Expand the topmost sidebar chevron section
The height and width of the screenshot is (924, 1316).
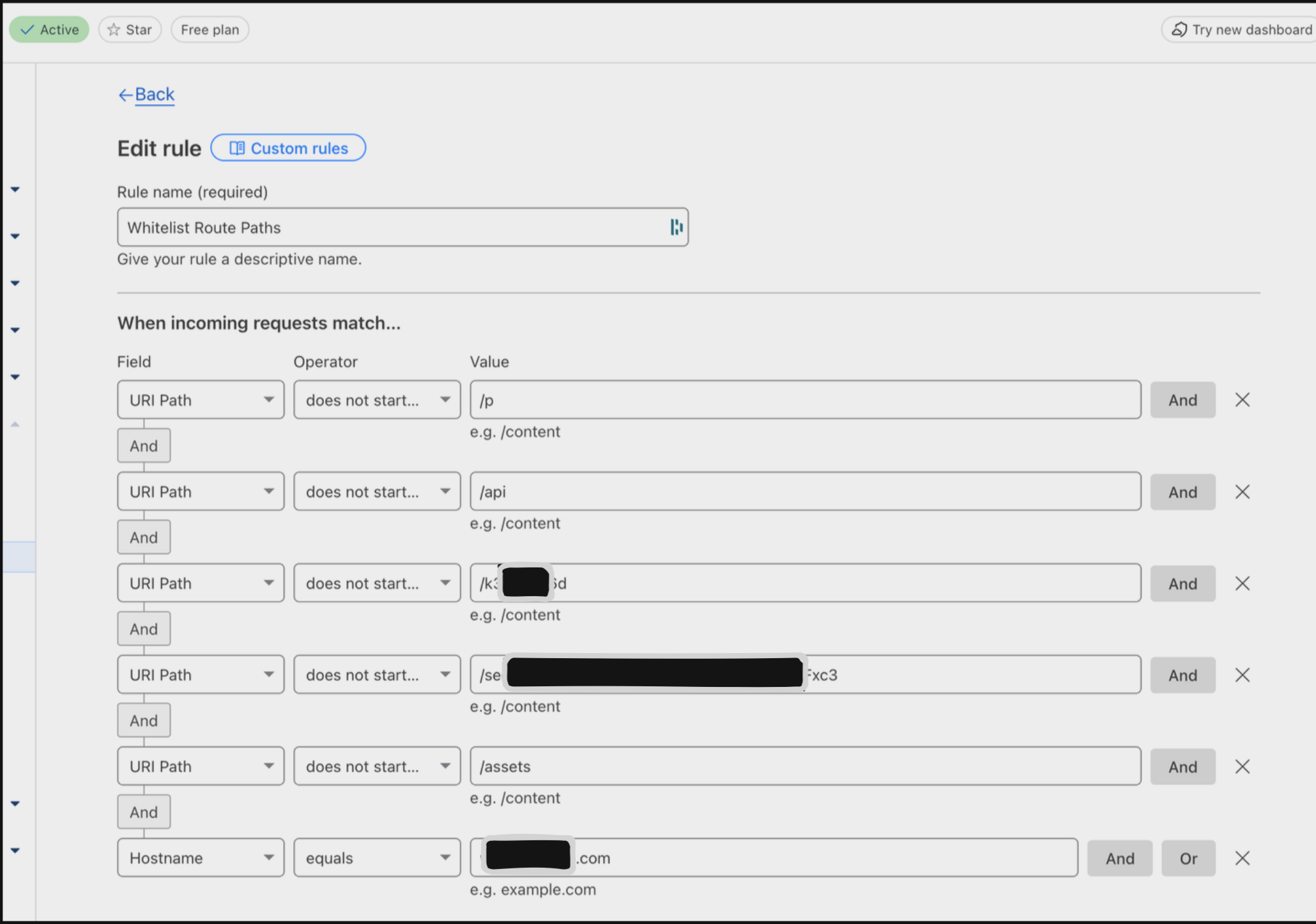point(15,189)
